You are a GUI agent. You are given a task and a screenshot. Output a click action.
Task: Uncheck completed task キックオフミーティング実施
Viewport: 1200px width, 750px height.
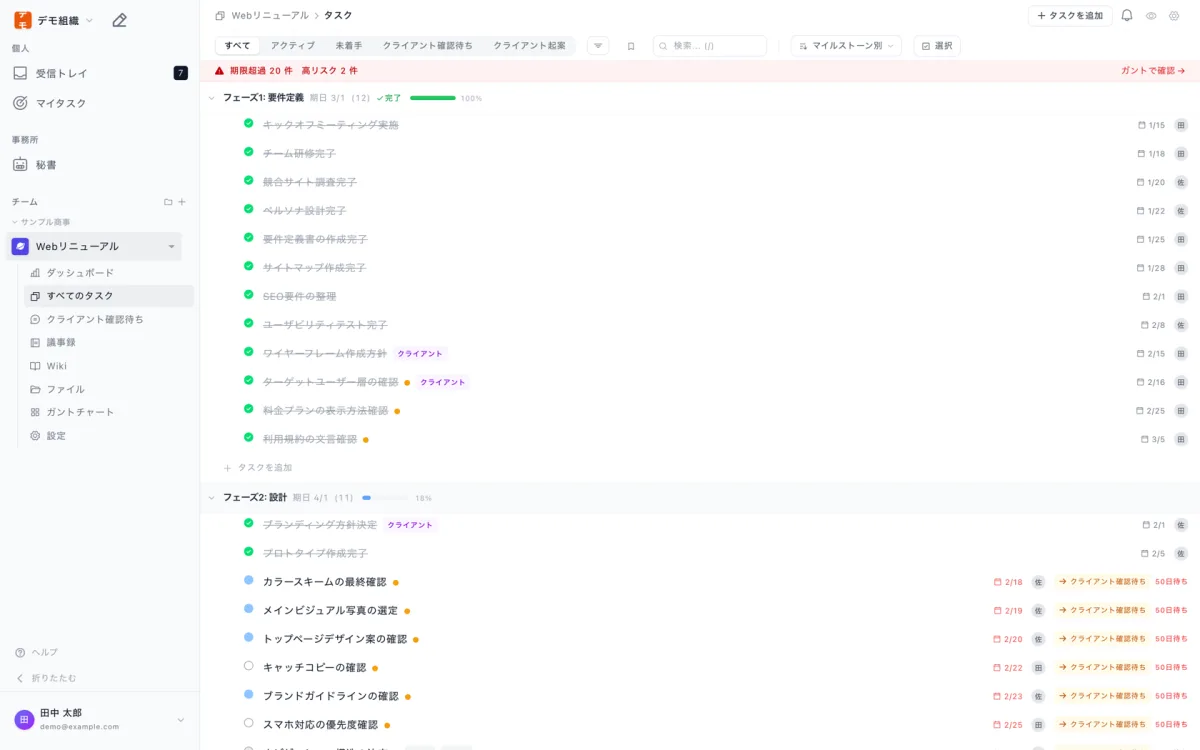point(249,124)
